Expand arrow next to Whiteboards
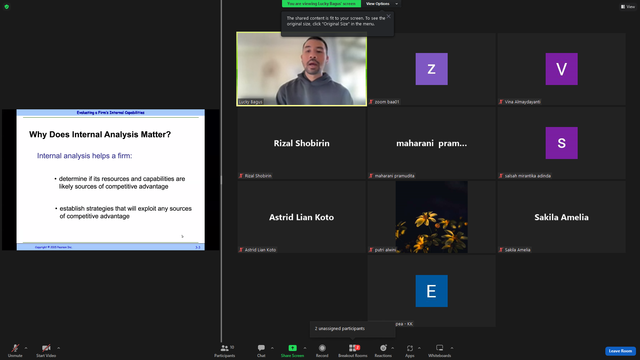Screen dimensions: 640x360 (452, 348)
